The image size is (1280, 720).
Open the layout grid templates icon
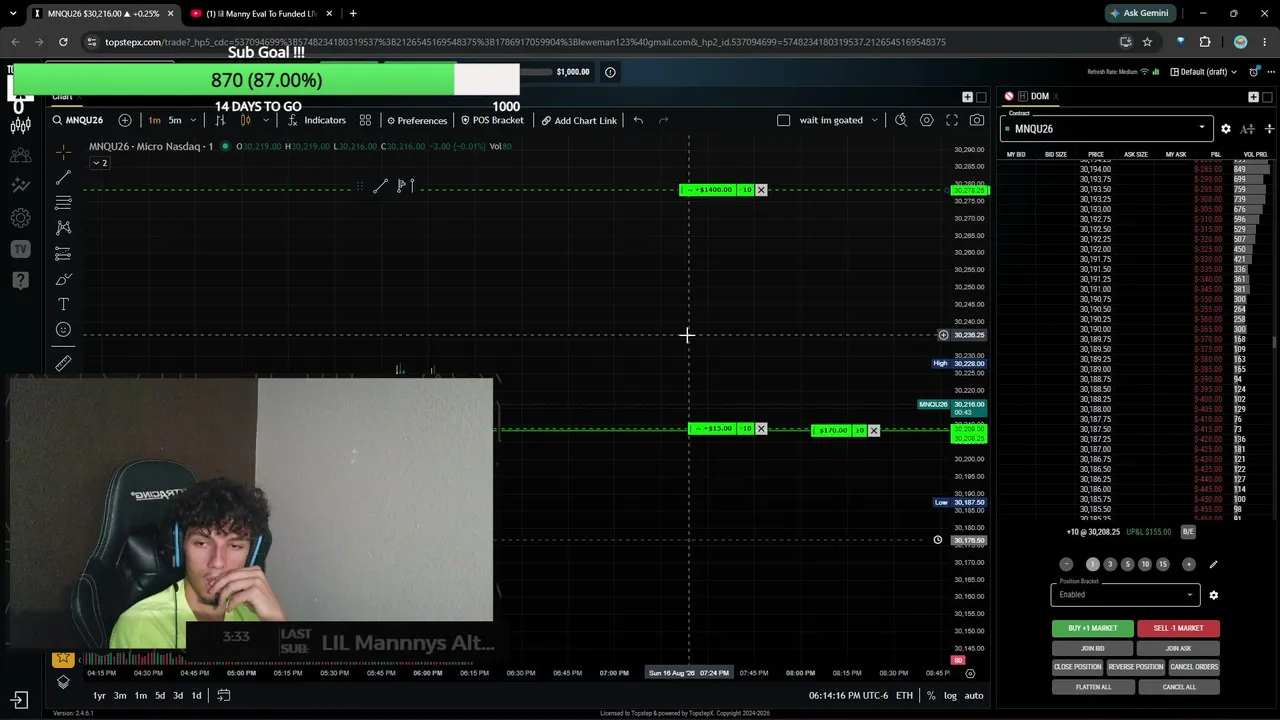[365, 120]
